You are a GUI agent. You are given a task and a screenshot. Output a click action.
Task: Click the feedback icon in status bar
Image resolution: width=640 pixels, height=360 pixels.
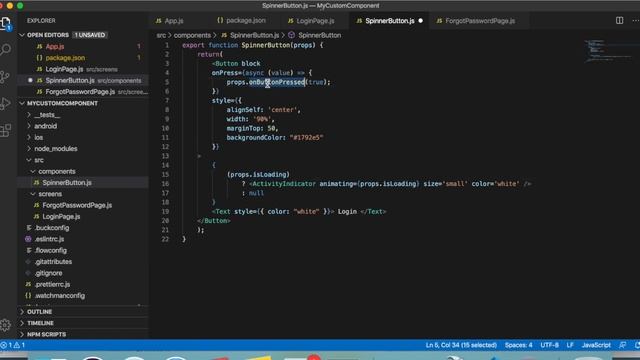coord(622,345)
